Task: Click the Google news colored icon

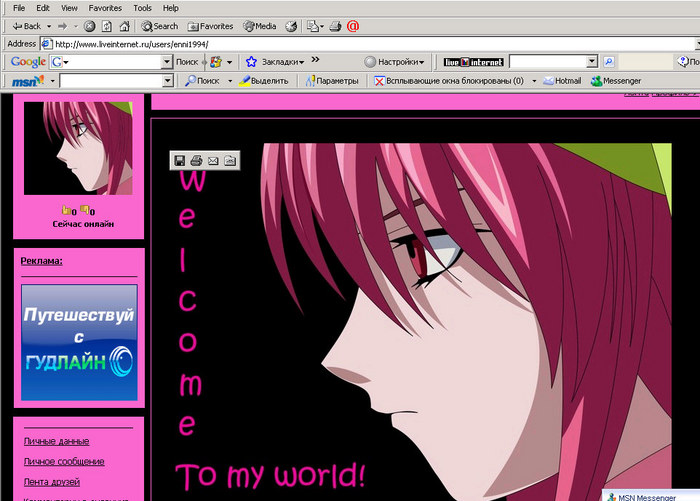Action: [x=216, y=62]
